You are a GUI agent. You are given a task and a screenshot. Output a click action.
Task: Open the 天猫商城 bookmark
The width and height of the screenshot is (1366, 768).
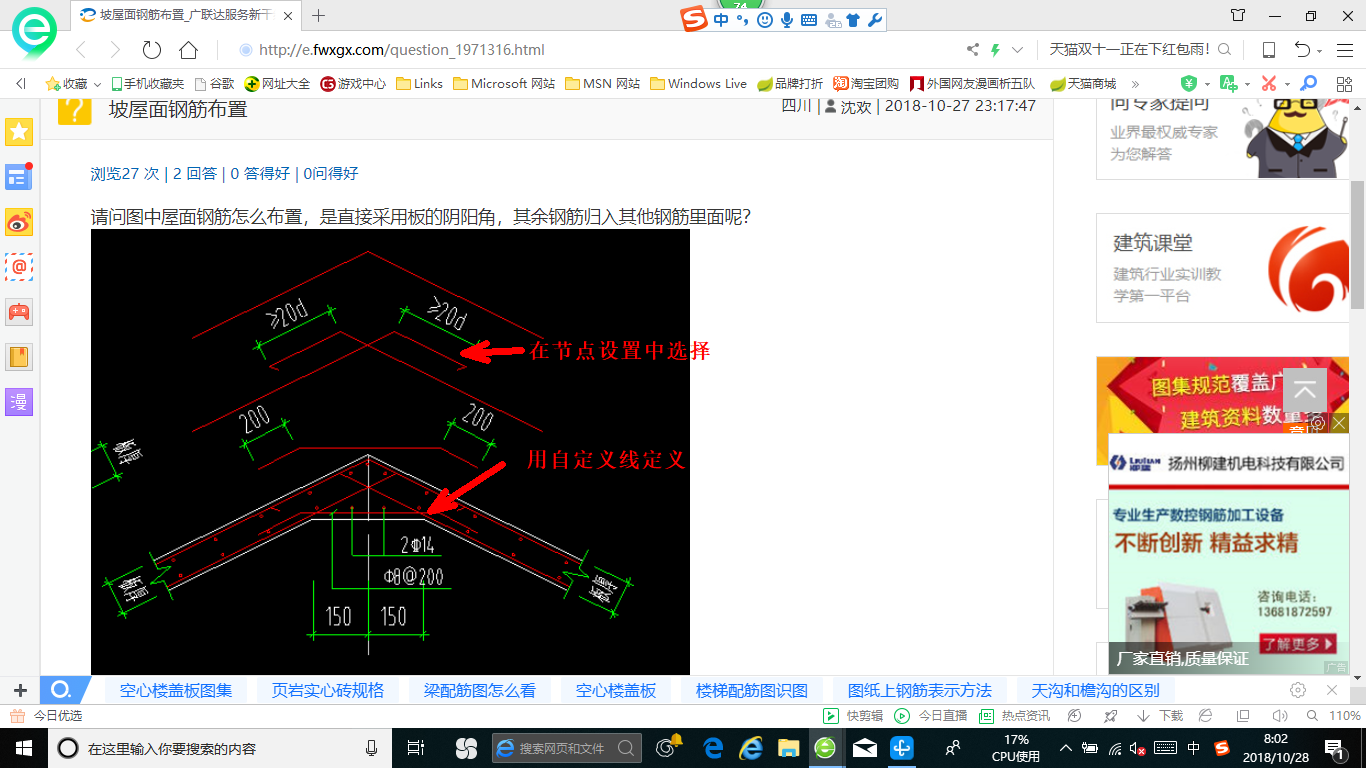[1083, 84]
